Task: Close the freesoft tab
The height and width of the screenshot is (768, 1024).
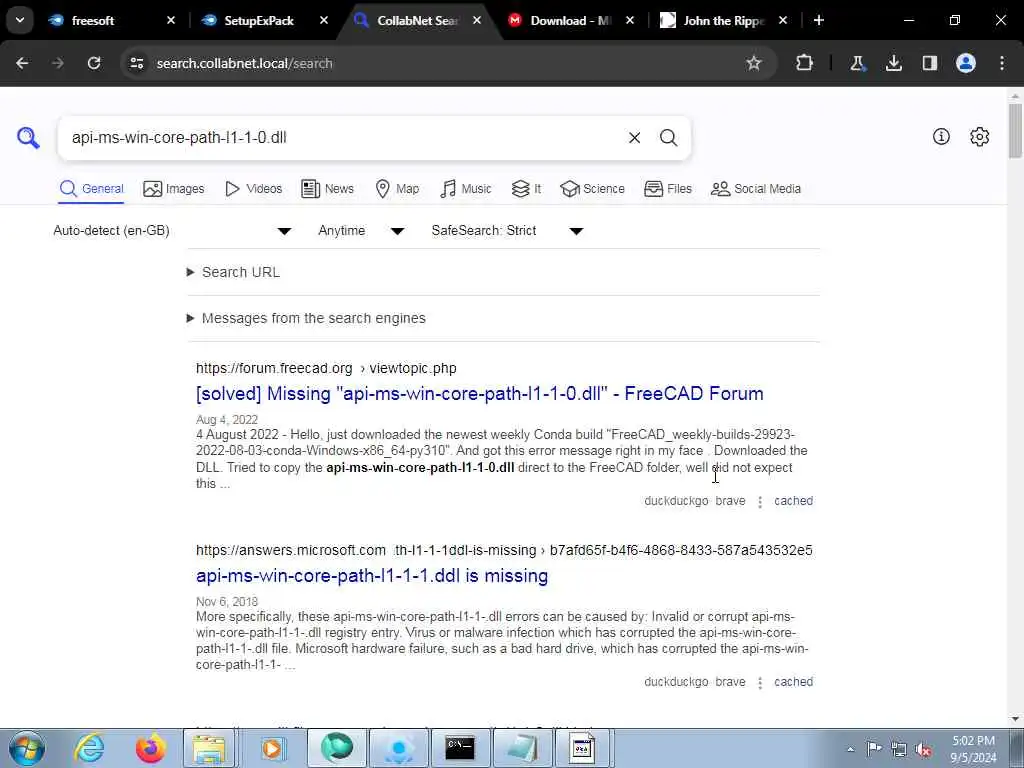Action: click(171, 20)
